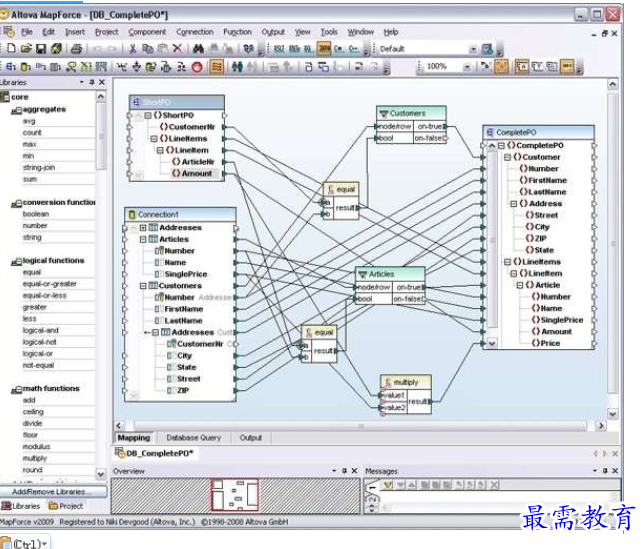
Task: Click the SinglePrice field in CompletePO
Action: coord(561,320)
